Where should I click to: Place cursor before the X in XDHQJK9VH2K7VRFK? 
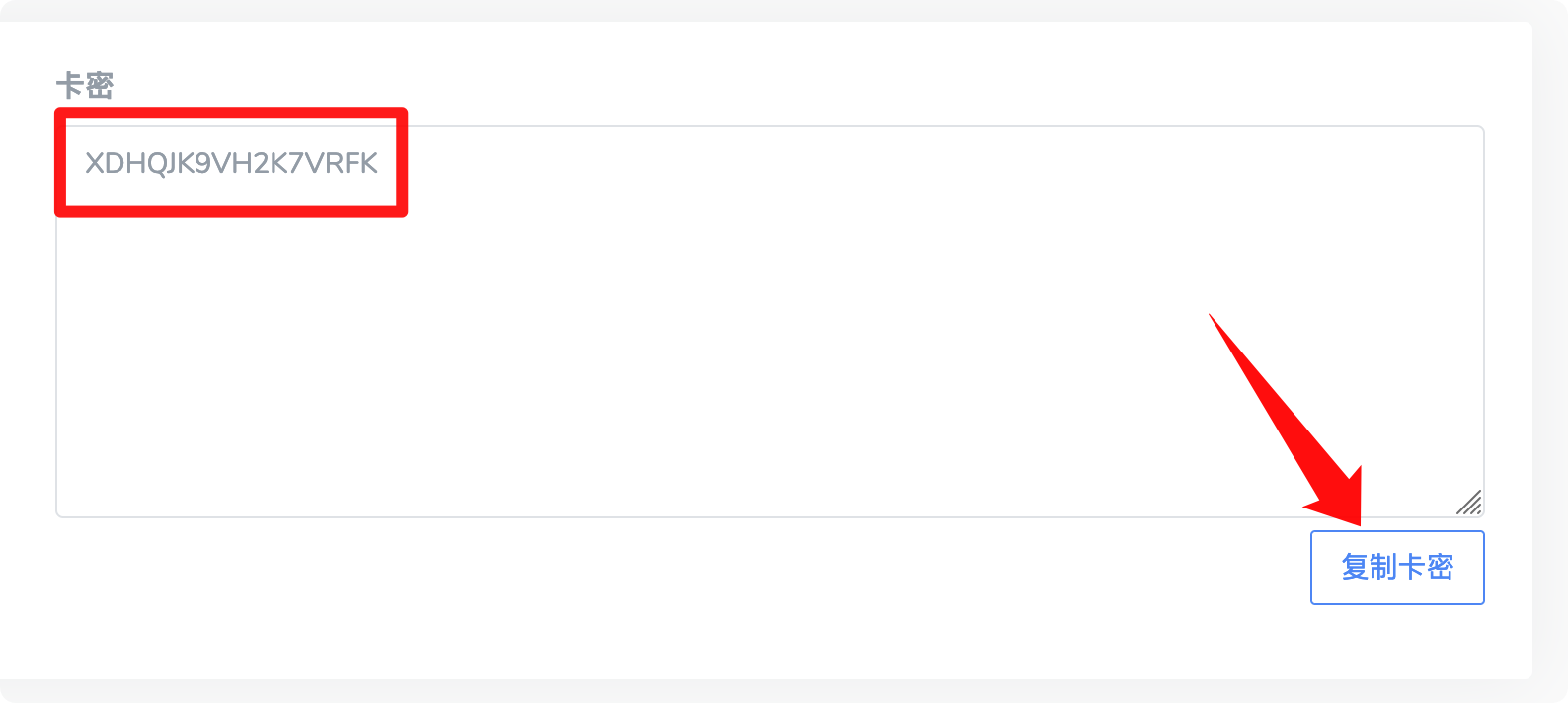[x=85, y=163]
